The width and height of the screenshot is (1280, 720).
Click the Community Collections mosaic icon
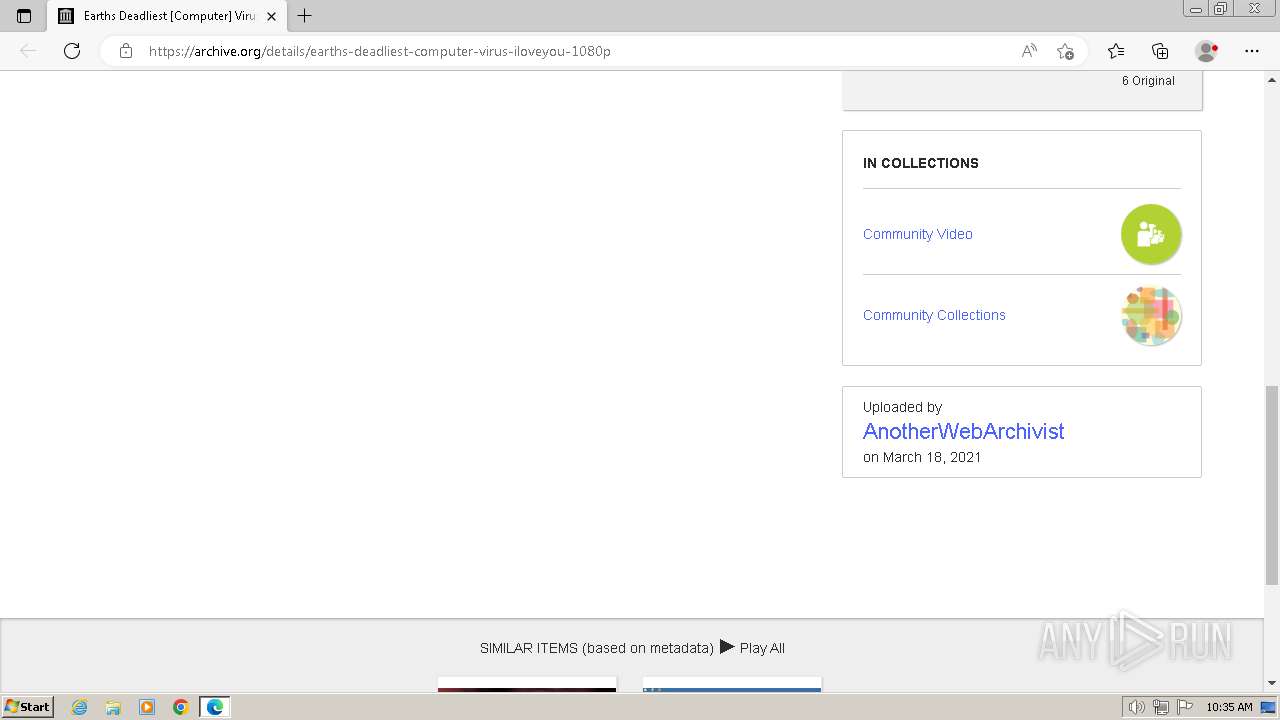(1151, 316)
